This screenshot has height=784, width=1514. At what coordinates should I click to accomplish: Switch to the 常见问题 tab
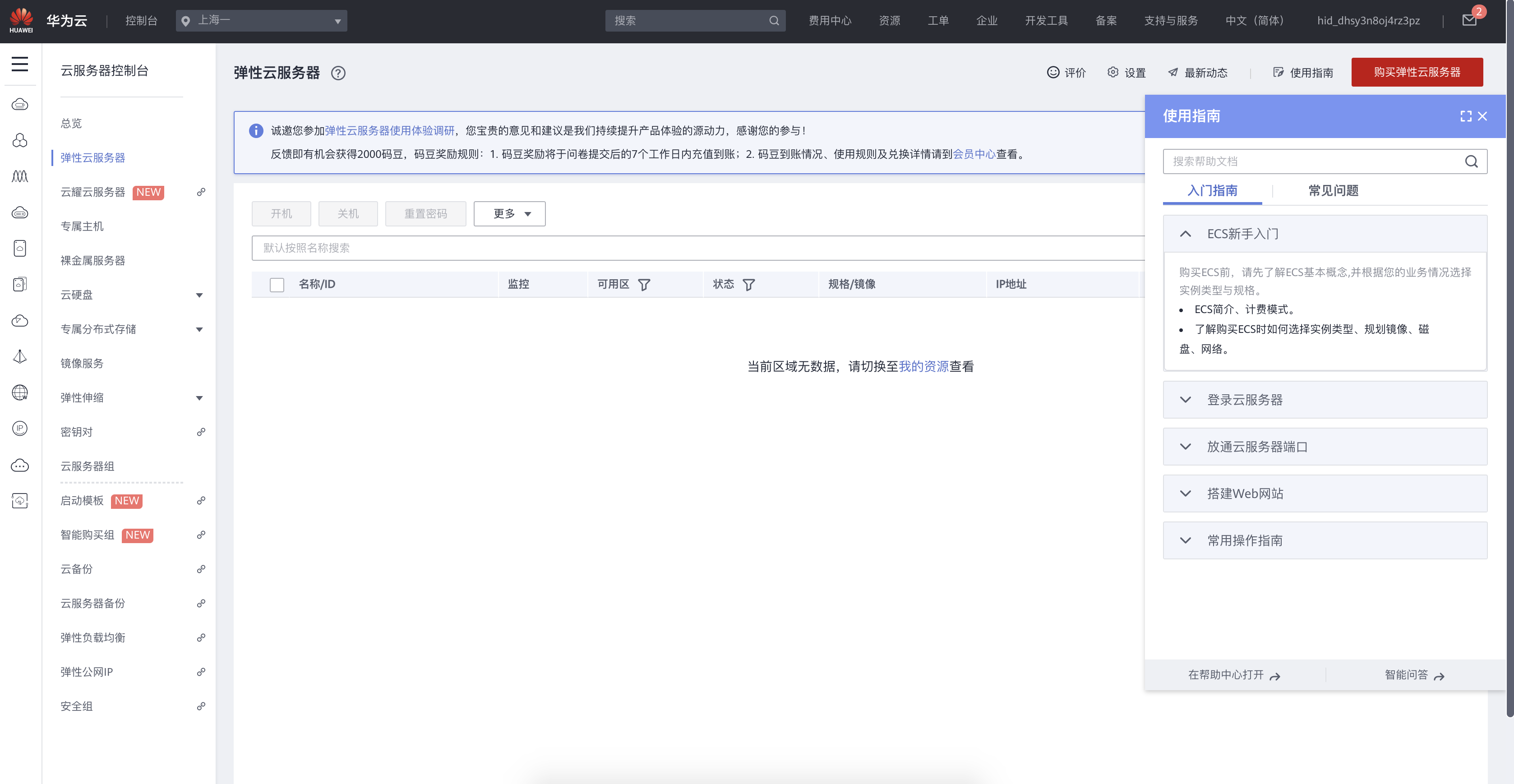1333,190
